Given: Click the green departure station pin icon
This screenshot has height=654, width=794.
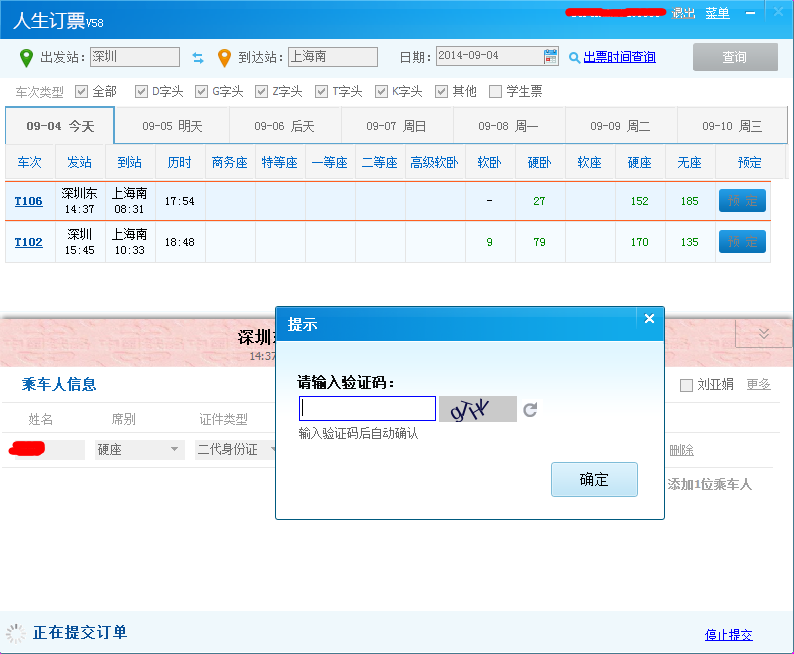Looking at the screenshot, I should 26,57.
